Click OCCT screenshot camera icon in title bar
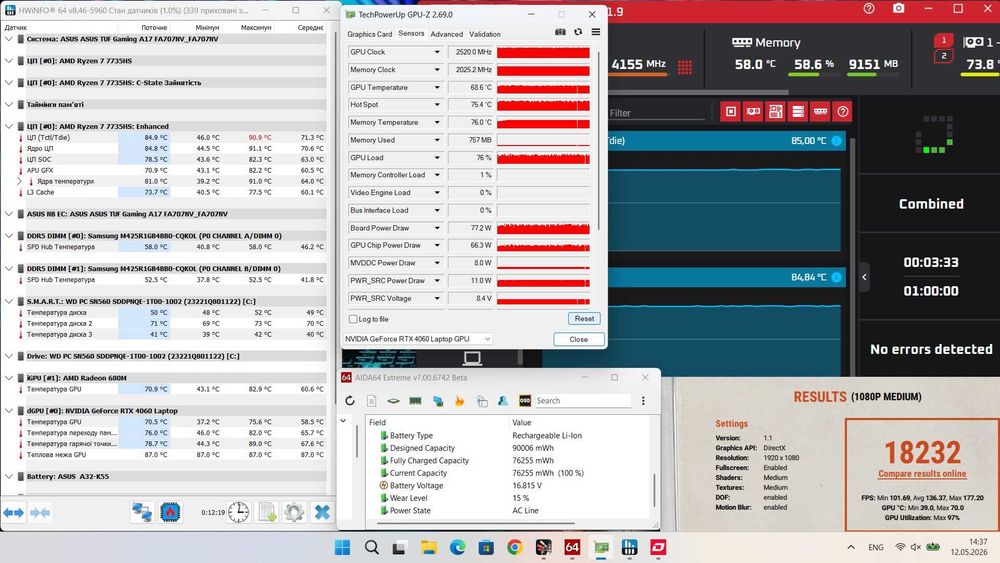The height and width of the screenshot is (563, 1000). click(x=898, y=9)
